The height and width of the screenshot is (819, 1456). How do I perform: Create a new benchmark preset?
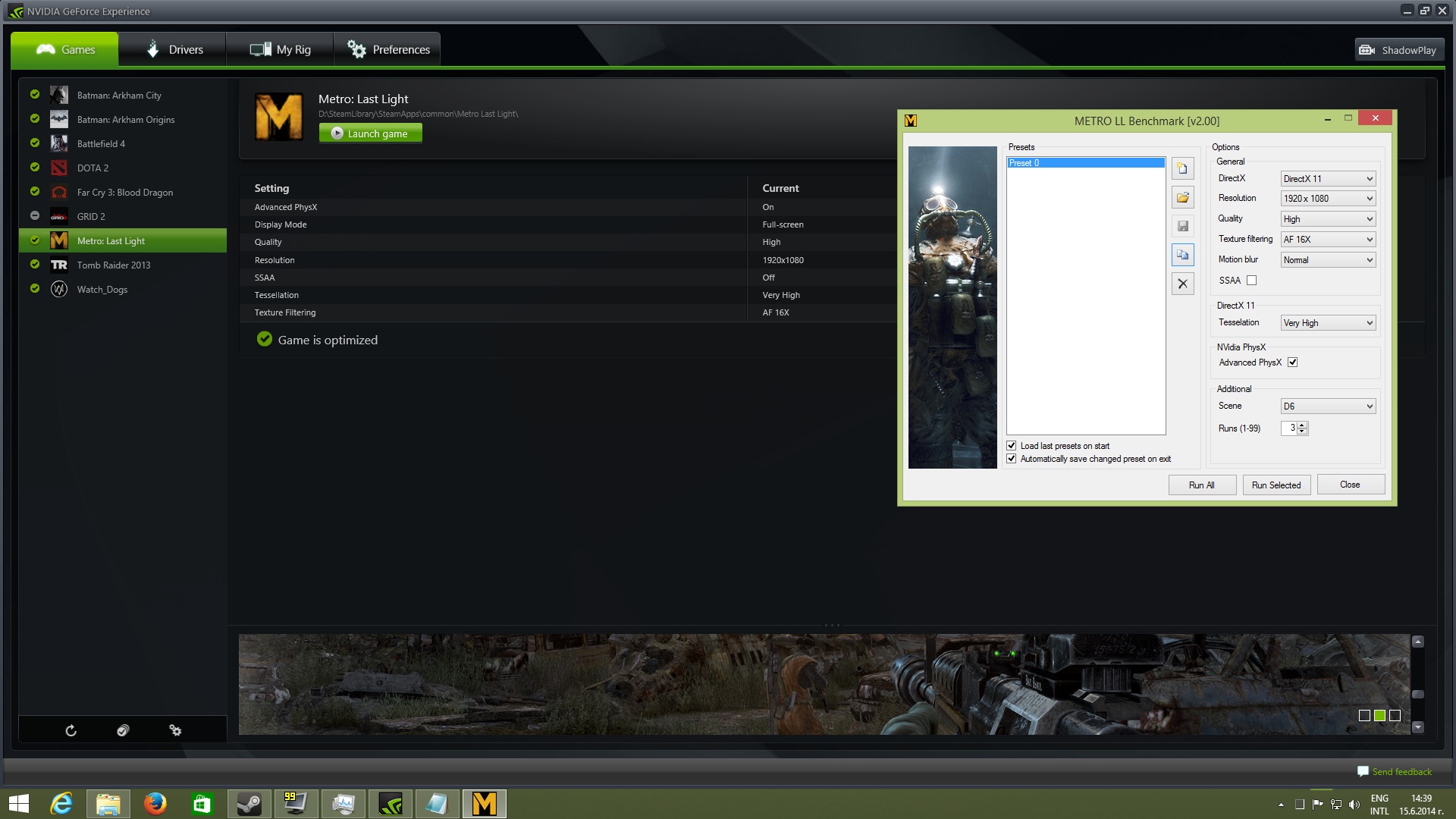pos(1182,168)
